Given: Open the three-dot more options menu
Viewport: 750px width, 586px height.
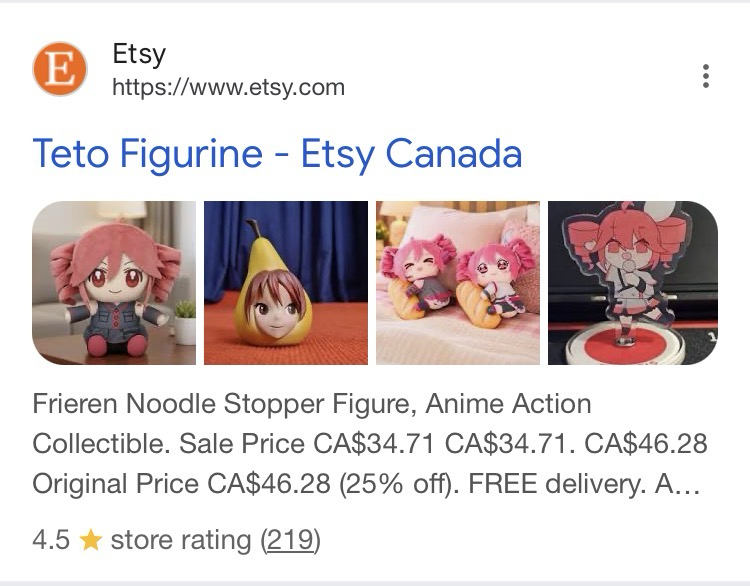Looking at the screenshot, I should click(x=706, y=76).
